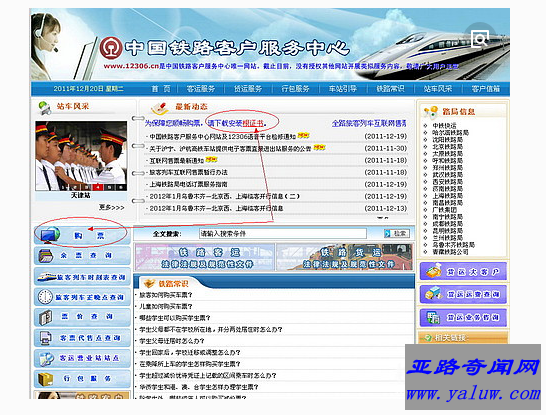Click 更多>>> under station photo

point(111,208)
